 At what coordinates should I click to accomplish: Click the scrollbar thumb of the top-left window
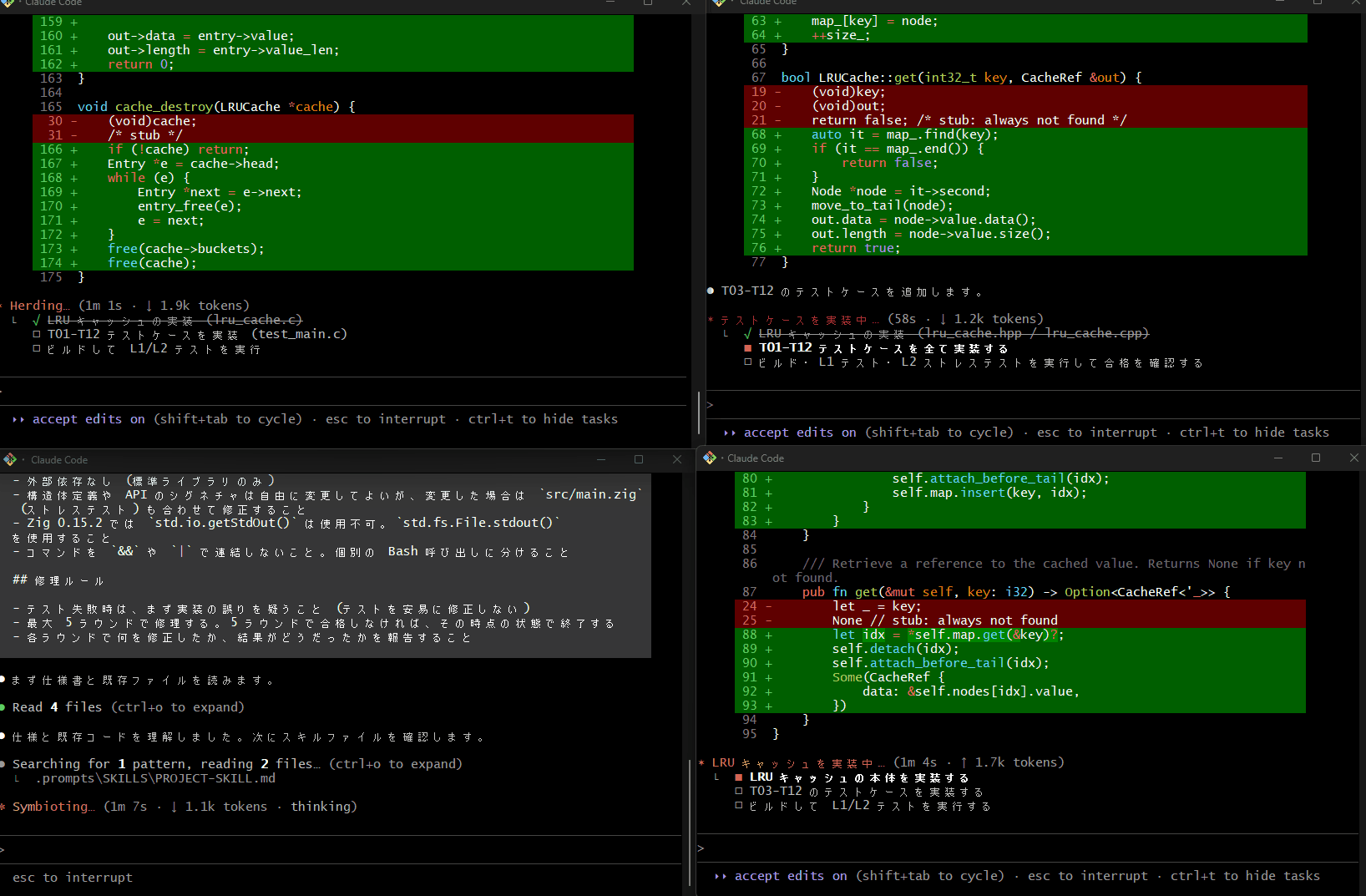[x=699, y=412]
